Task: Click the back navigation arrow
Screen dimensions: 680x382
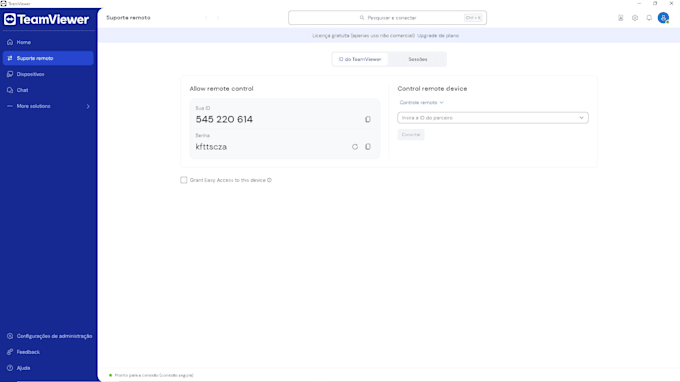Action: pos(206,18)
